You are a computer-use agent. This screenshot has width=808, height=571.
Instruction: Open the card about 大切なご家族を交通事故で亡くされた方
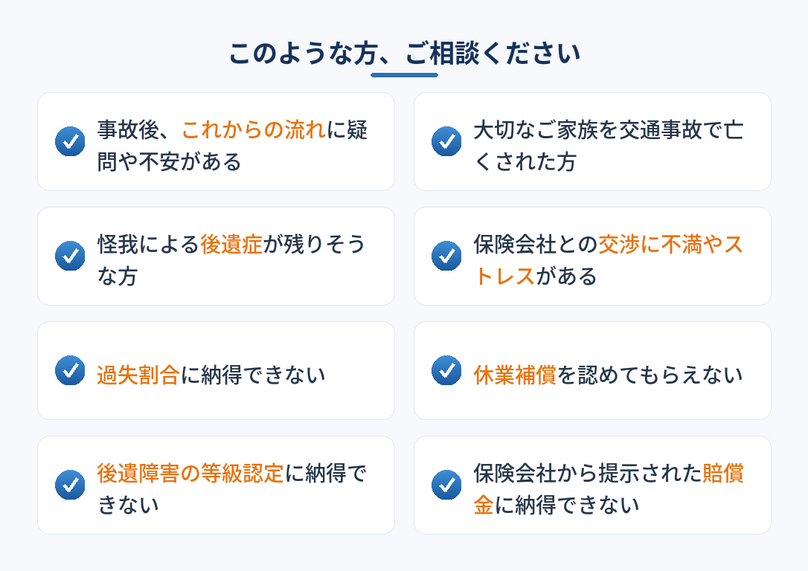pos(593,142)
